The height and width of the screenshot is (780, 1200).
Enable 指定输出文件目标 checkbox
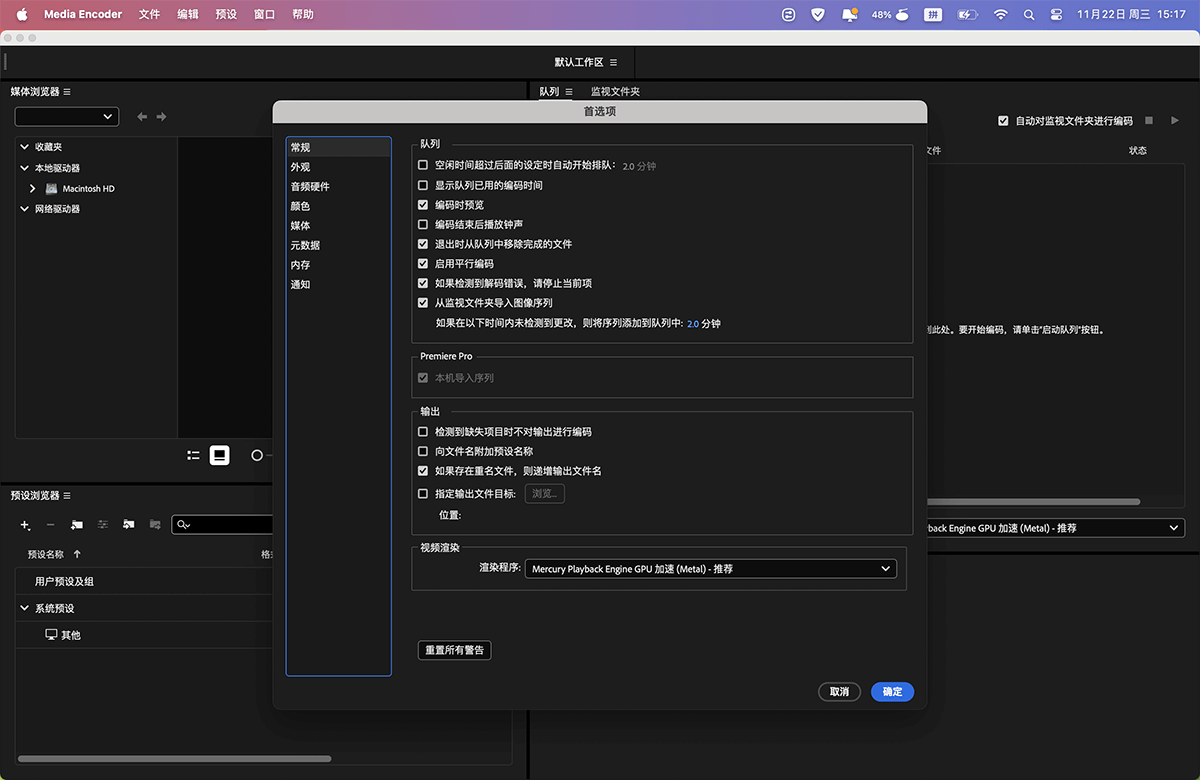tap(423, 494)
